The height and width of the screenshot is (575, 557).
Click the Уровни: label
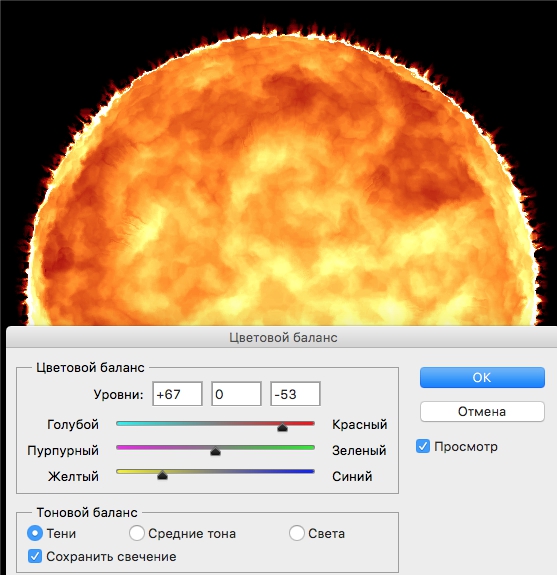tap(118, 395)
